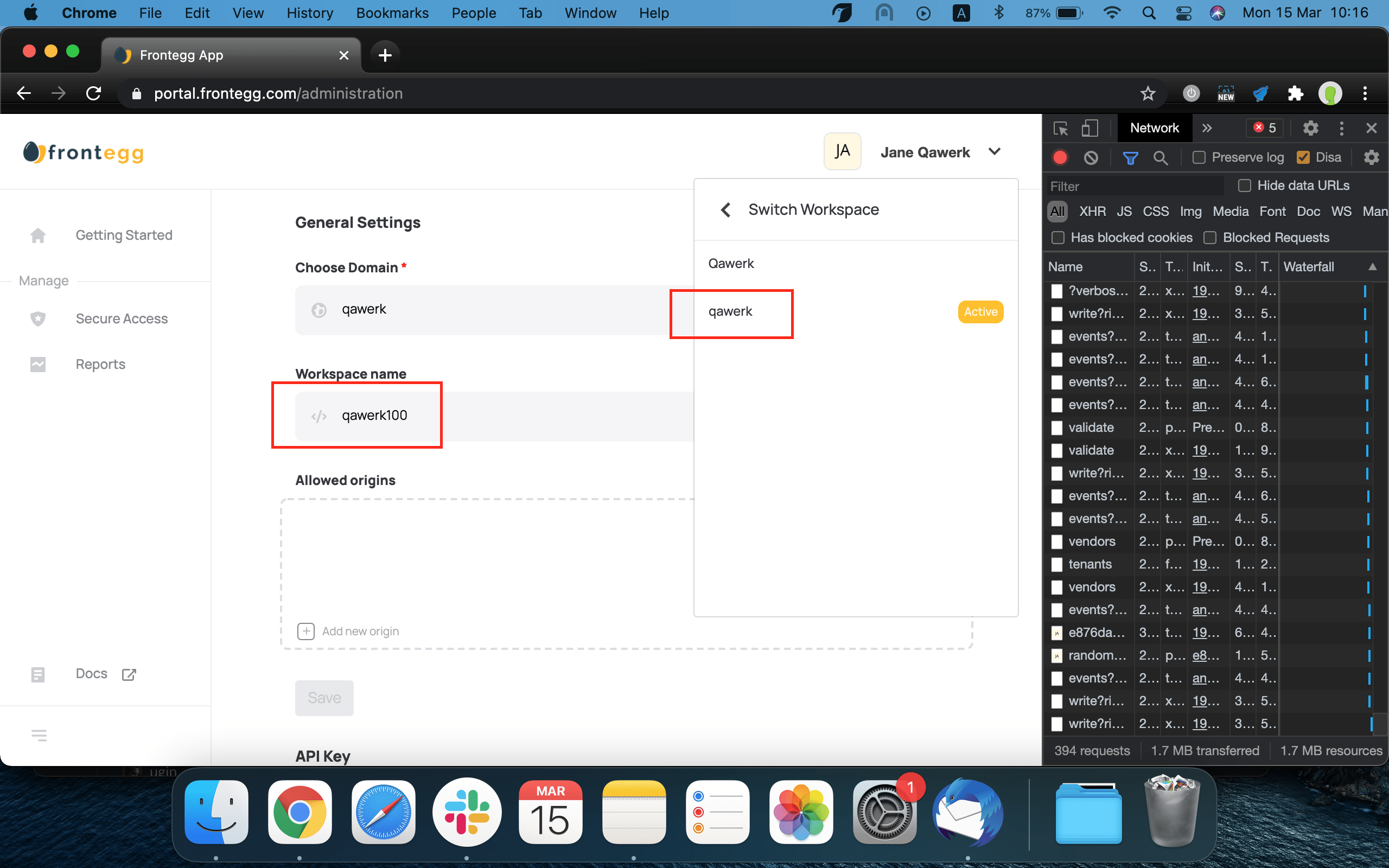Expand the DevTools panel switcher arrow

[x=1207, y=128]
